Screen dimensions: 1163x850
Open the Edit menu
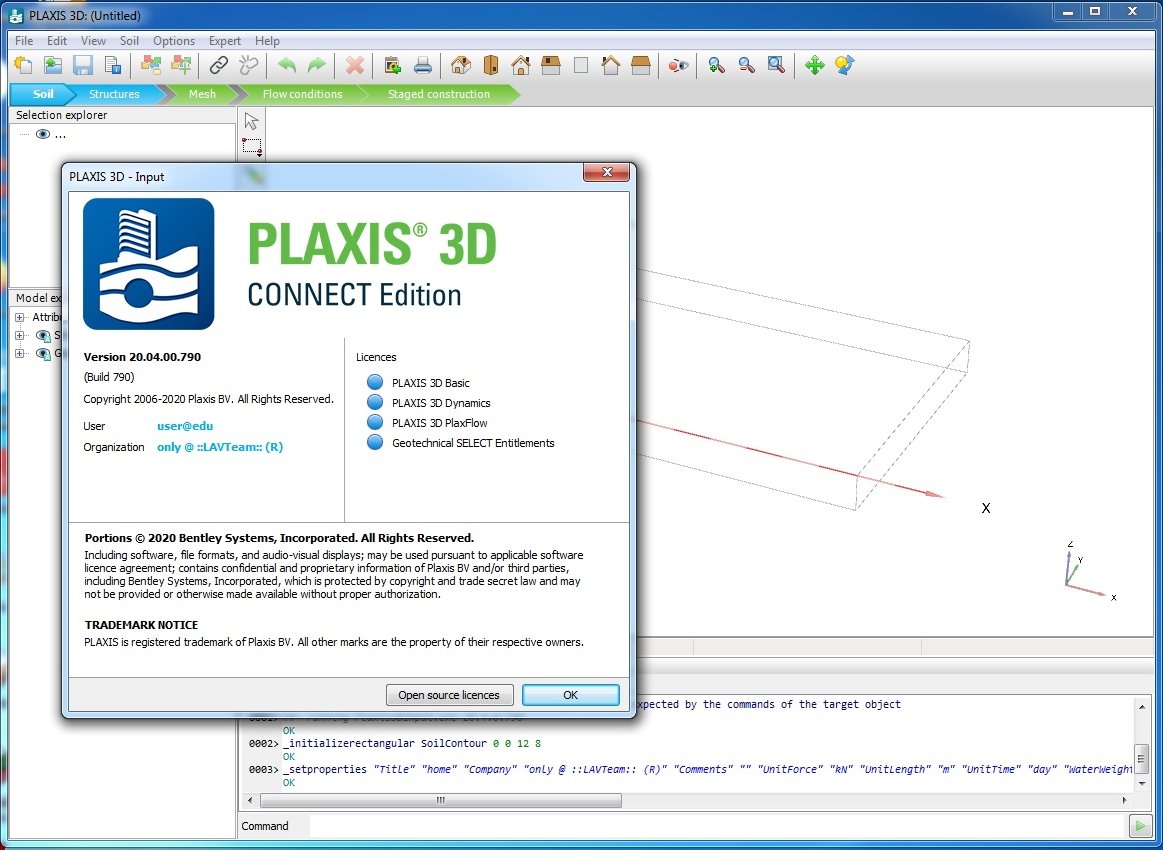pos(56,41)
